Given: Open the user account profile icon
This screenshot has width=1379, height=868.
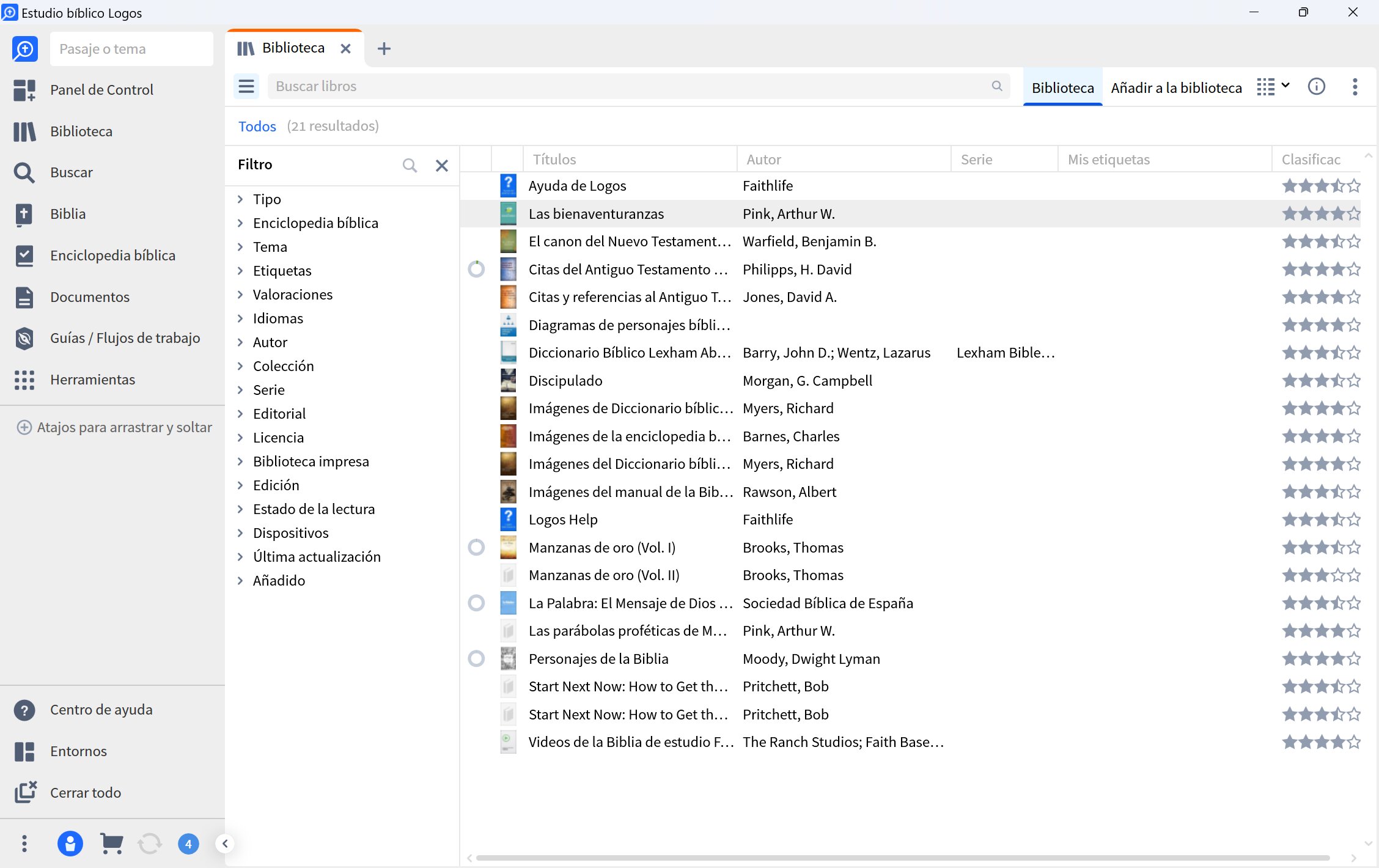Looking at the screenshot, I should click(x=70, y=844).
